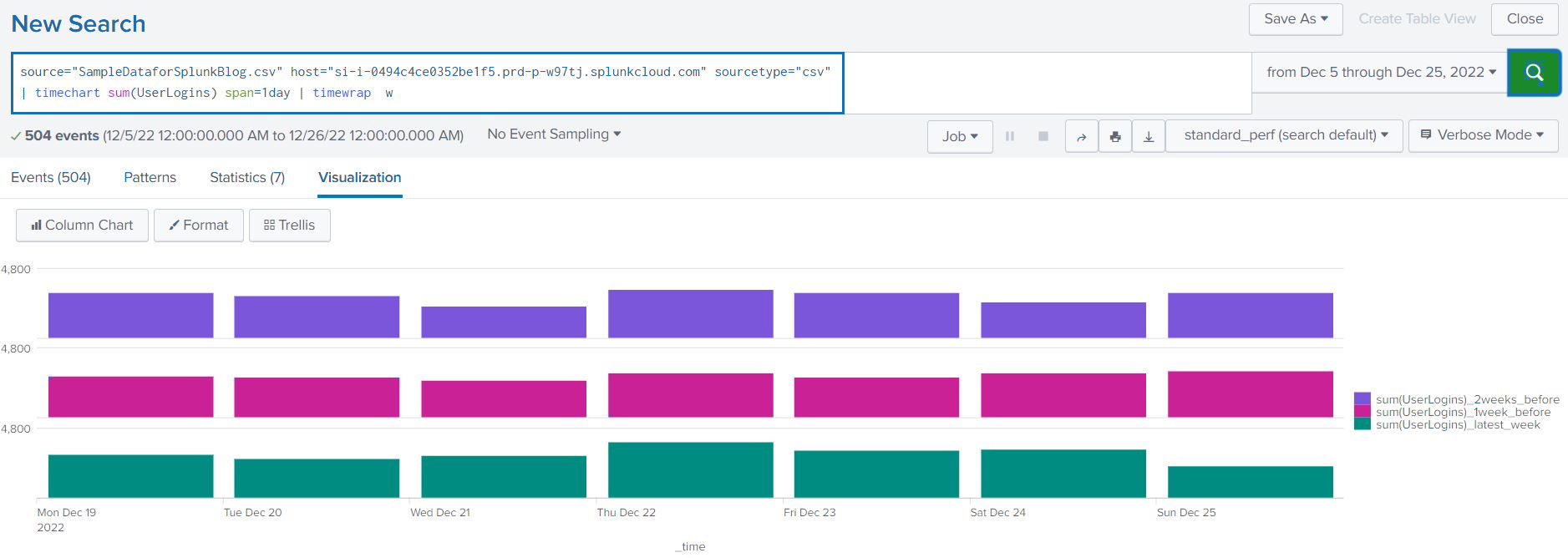
Task: Change chart type via Column Chart button
Action: (82, 226)
